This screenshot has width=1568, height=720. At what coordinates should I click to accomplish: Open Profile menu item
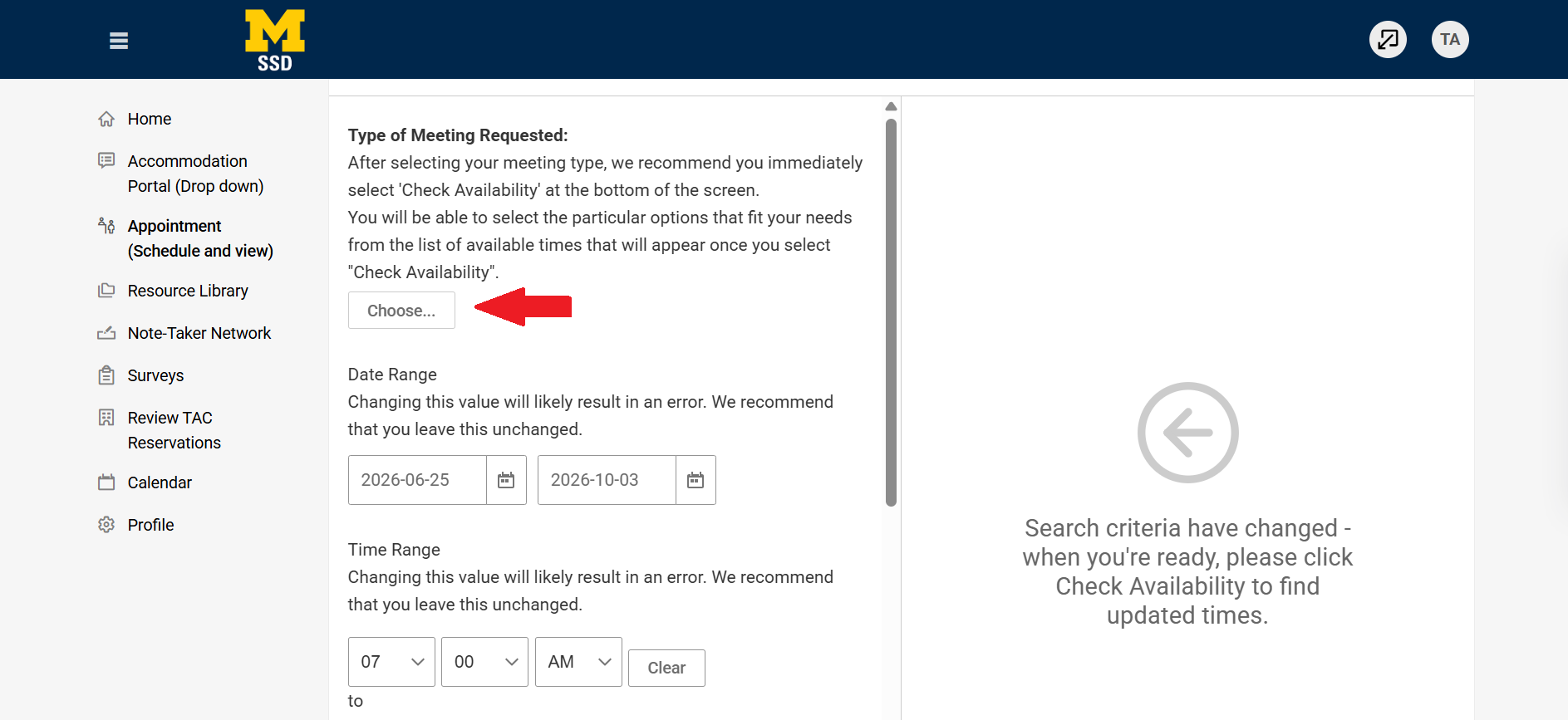pyautogui.click(x=150, y=525)
